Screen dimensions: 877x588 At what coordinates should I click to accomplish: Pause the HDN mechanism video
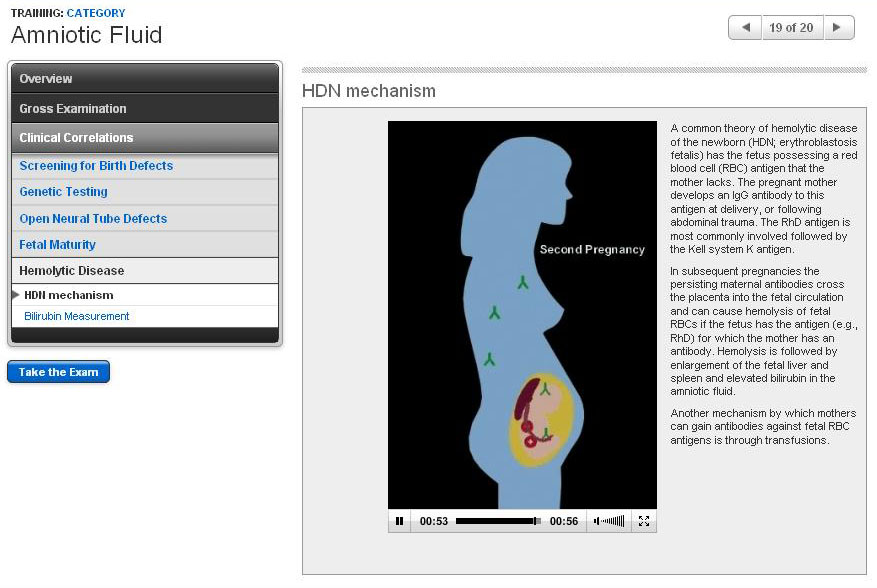tap(399, 521)
